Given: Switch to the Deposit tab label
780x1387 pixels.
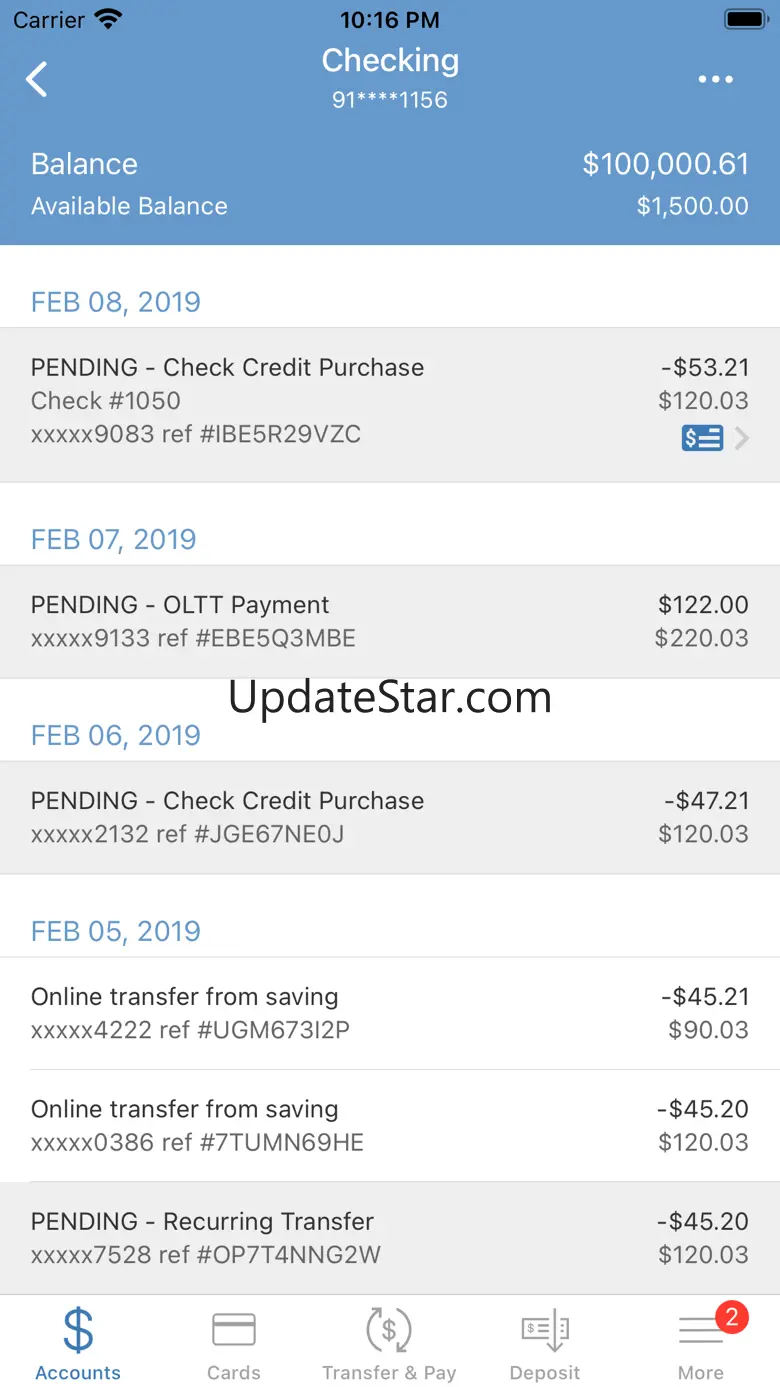Looking at the screenshot, I should click(x=545, y=1373).
